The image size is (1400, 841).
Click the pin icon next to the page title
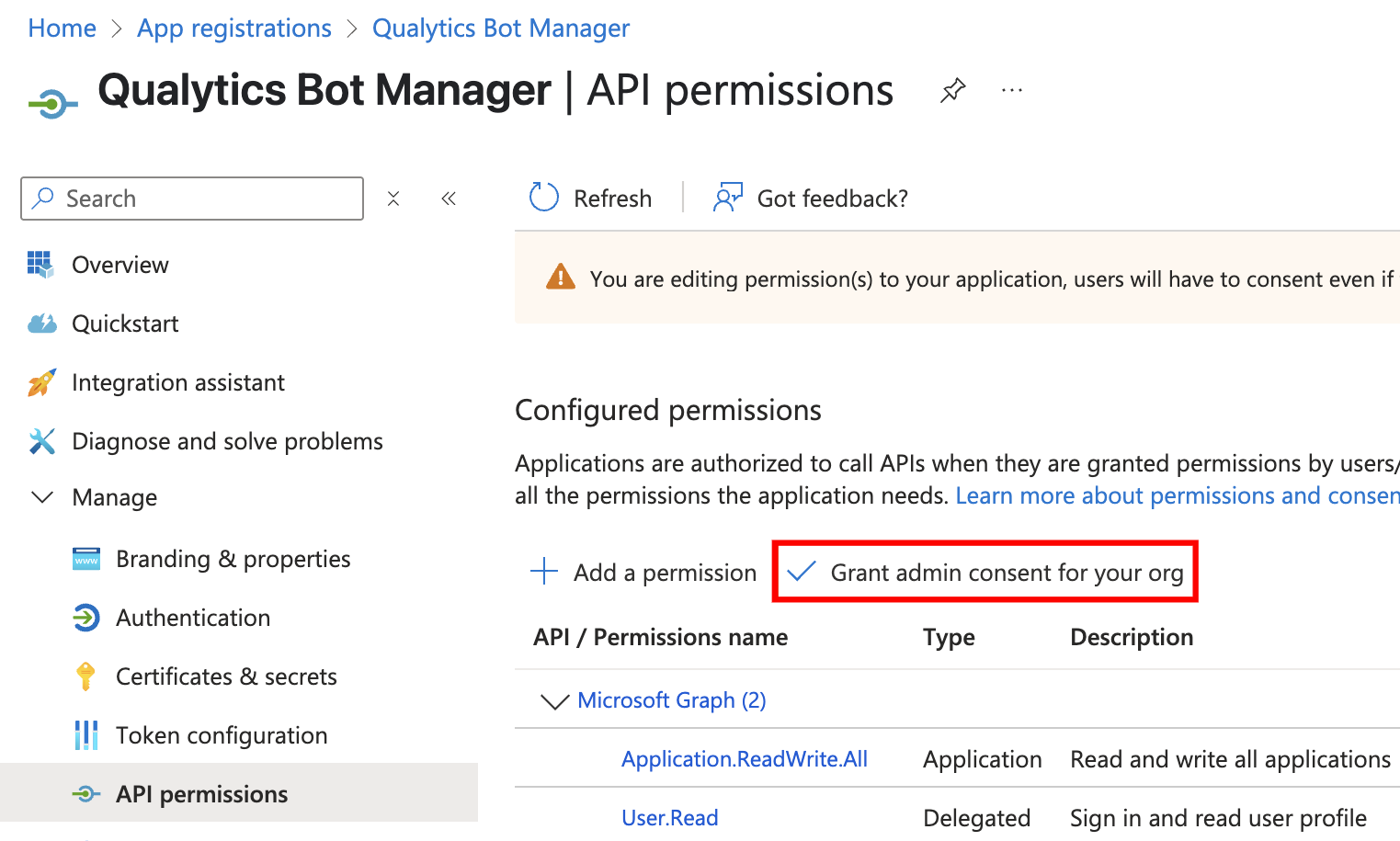click(953, 90)
